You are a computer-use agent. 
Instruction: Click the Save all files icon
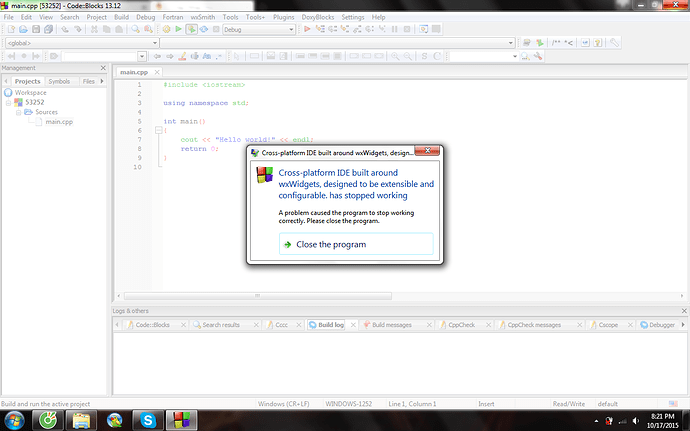click(48, 29)
